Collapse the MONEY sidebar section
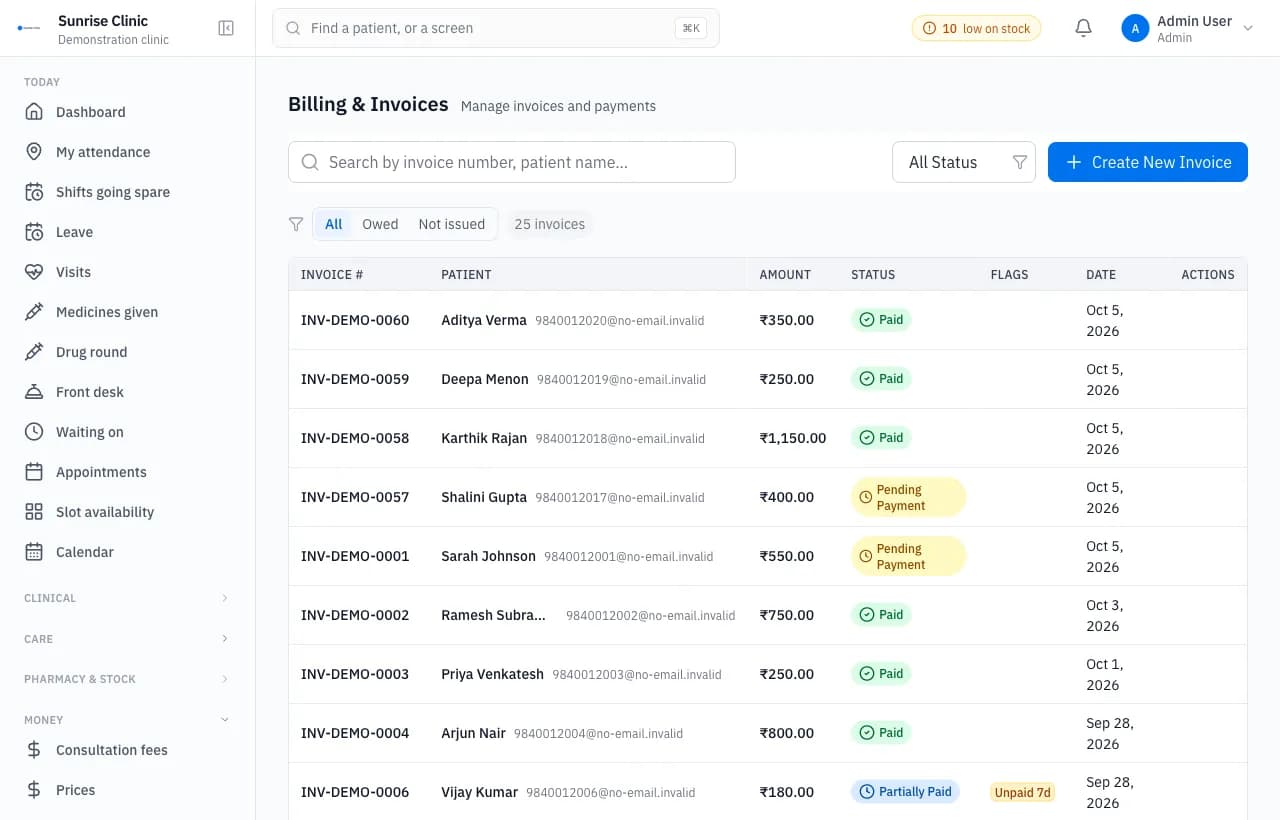This screenshot has height=820, width=1280. click(x=127, y=720)
